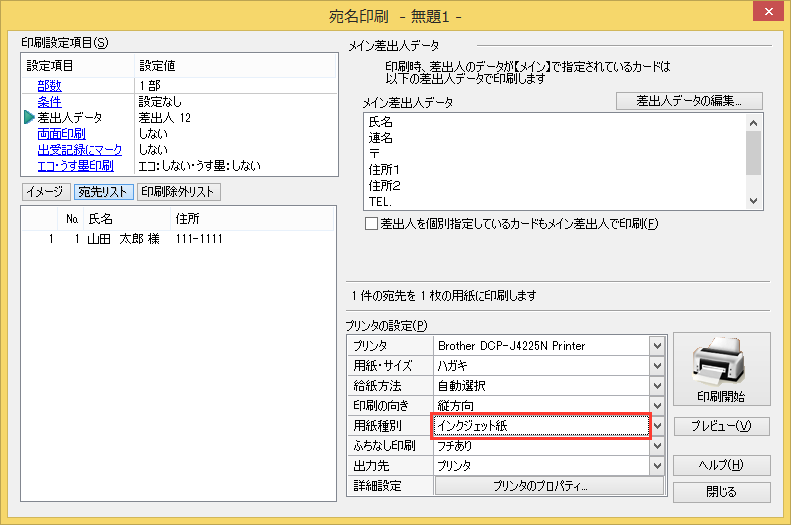This screenshot has height=525, width=791.
Task: Select the フチあり borderless value
Action: pos(541,446)
